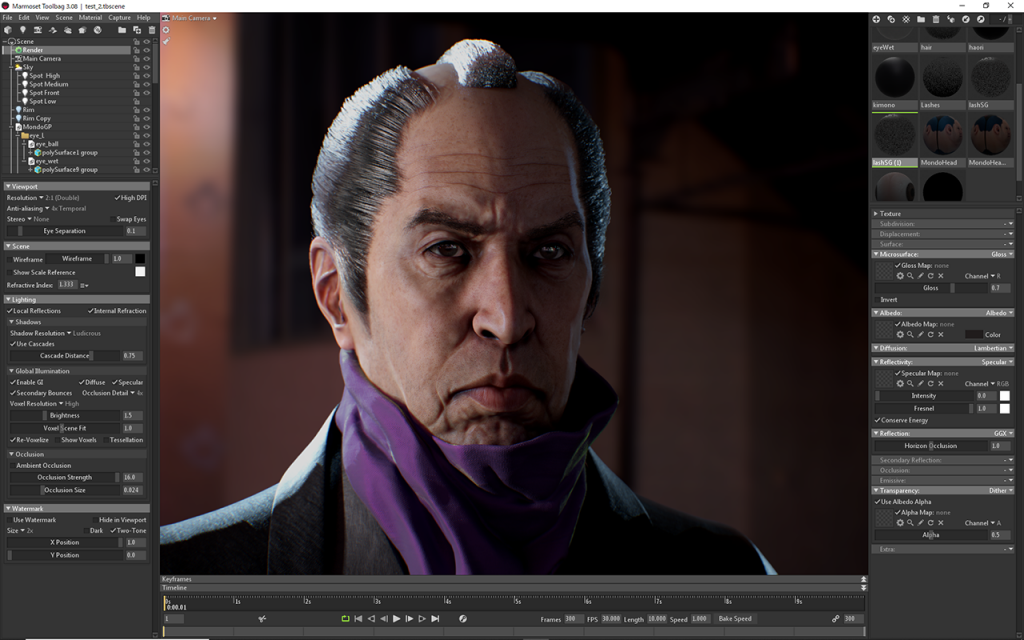
Task: Clear the Albedo Map with X icon
Action: (940, 334)
